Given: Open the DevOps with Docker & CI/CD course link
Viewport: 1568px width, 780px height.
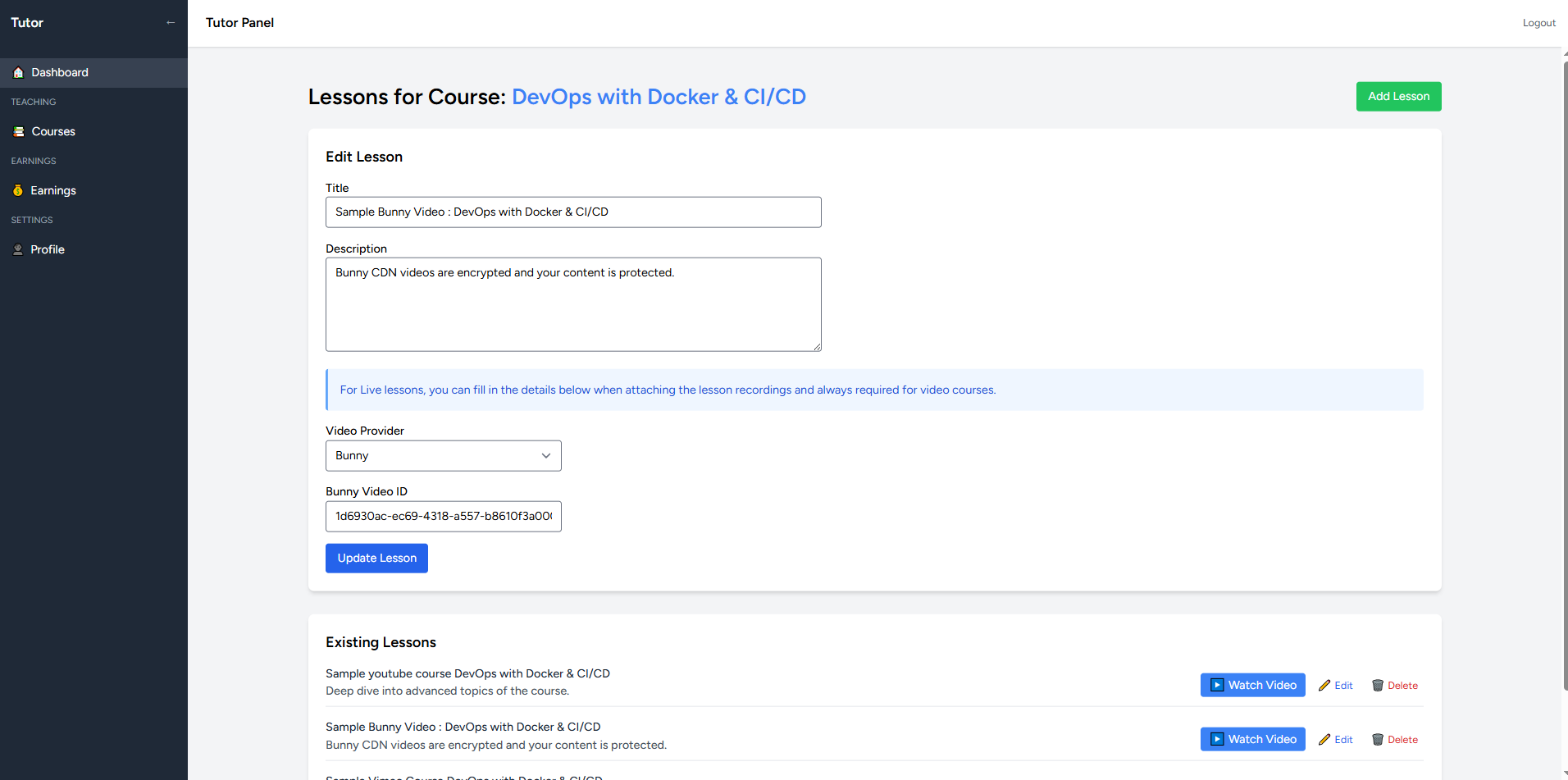Looking at the screenshot, I should pos(659,97).
